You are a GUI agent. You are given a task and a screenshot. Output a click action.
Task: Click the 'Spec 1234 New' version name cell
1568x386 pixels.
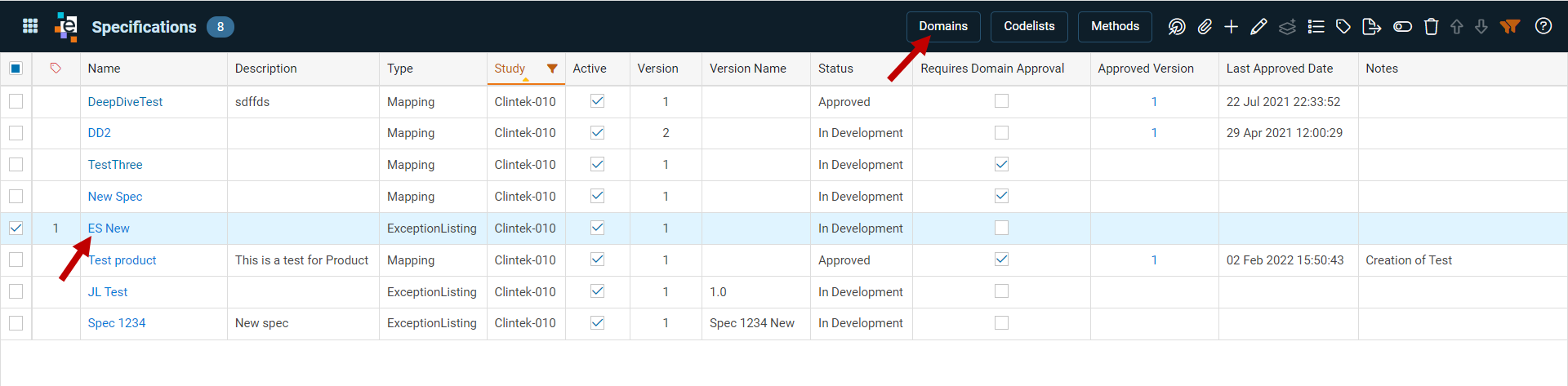pos(751,323)
